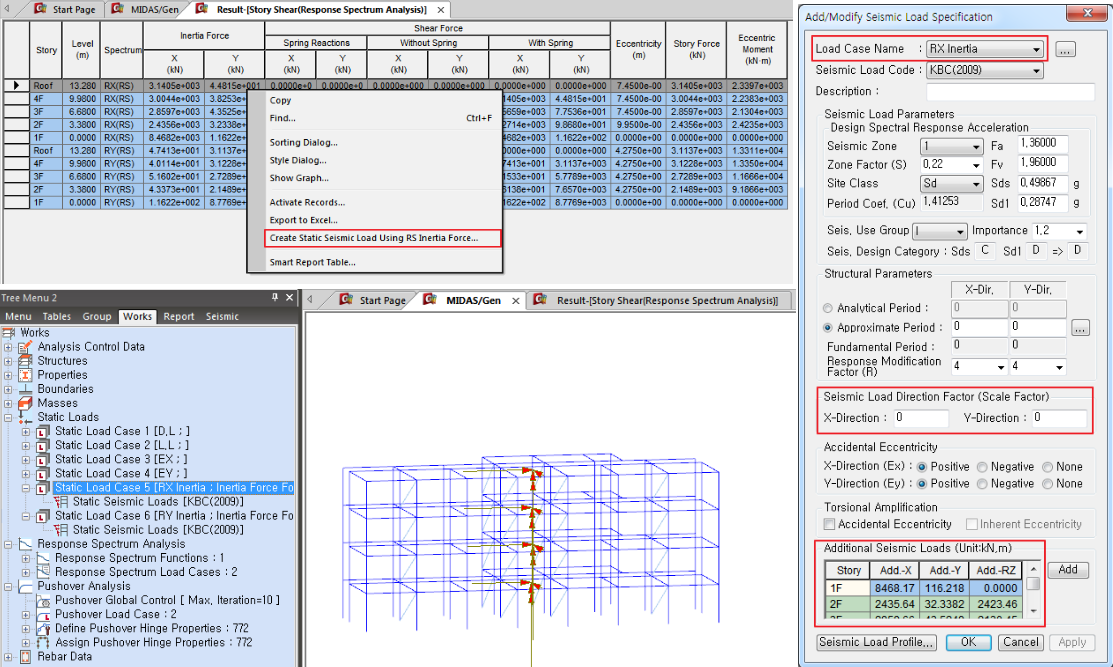The height and width of the screenshot is (667, 1113).
Task: Choose Positive for X-Direction (Ex) eccentricity
Action: click(921, 467)
